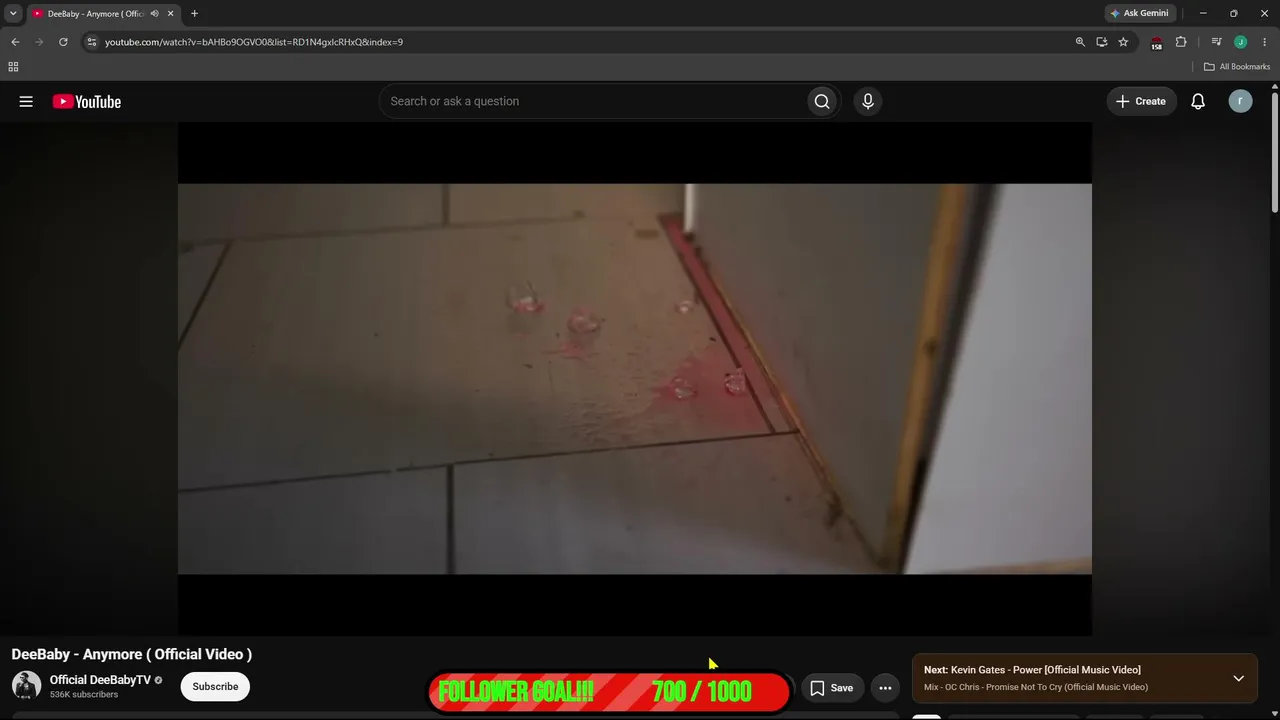Go to the YouTube home logo
This screenshot has width=1280, height=720.
(87, 101)
